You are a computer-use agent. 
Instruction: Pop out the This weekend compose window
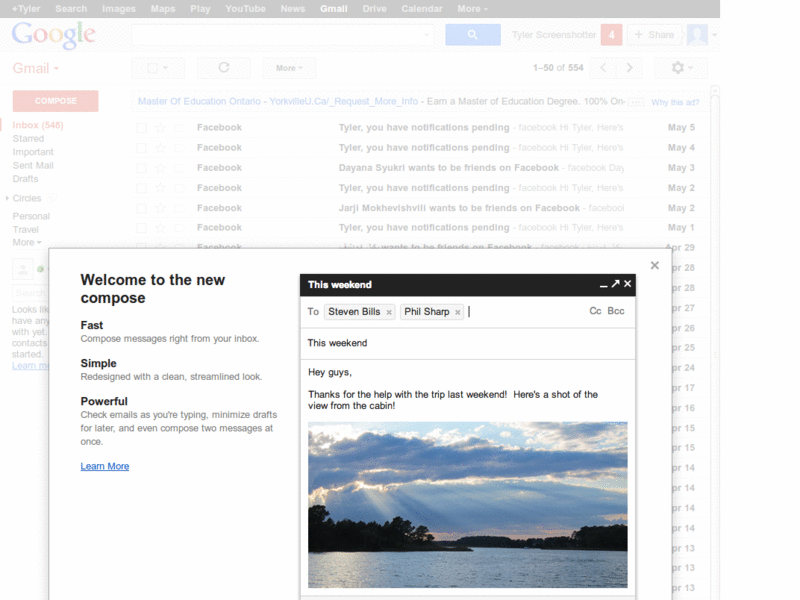click(x=615, y=284)
